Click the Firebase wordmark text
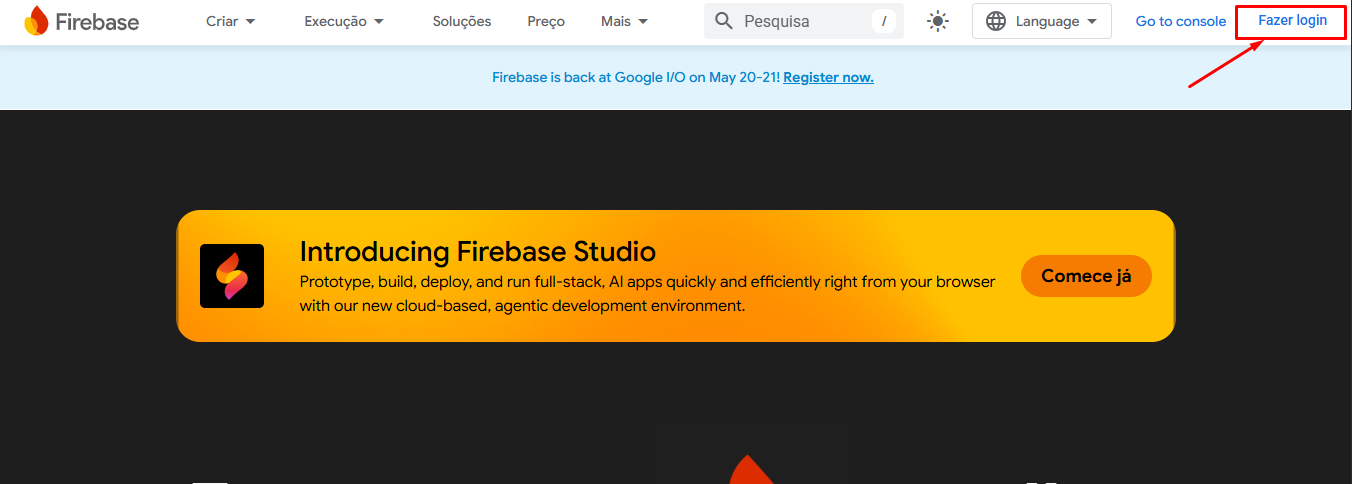Viewport: 1352px width, 484px height. [x=97, y=21]
